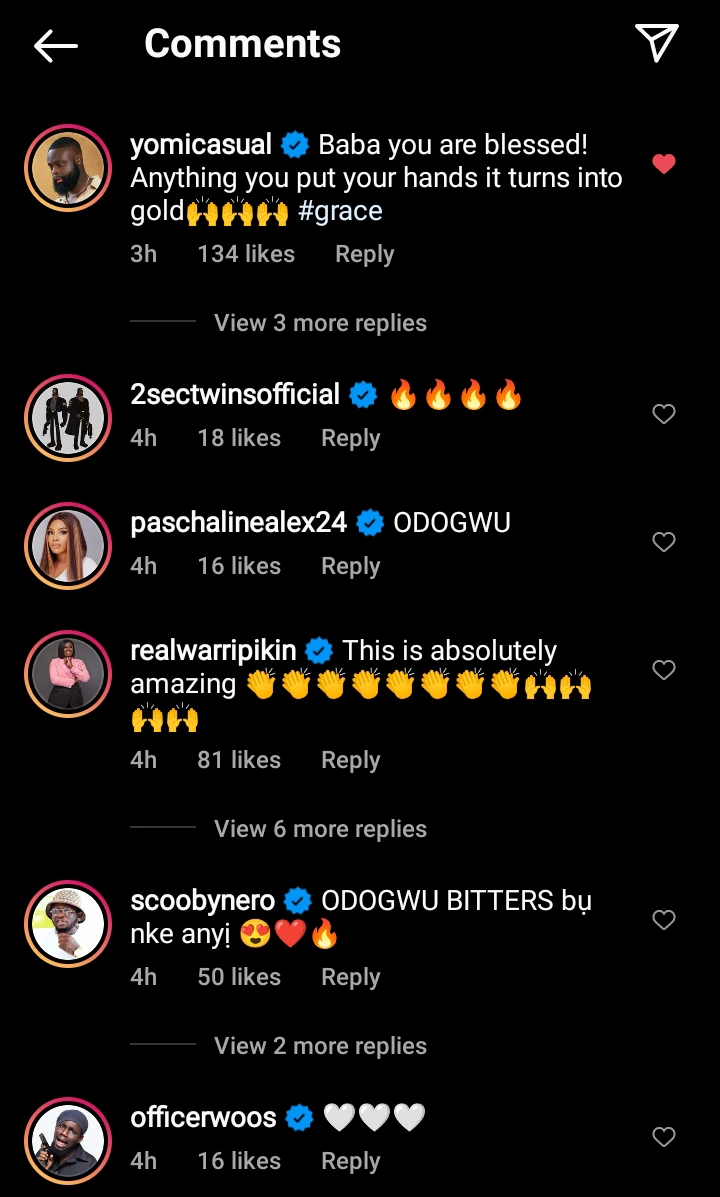Unlike yomicasual's comment with the red heart
720x1197 pixels.
[664, 164]
